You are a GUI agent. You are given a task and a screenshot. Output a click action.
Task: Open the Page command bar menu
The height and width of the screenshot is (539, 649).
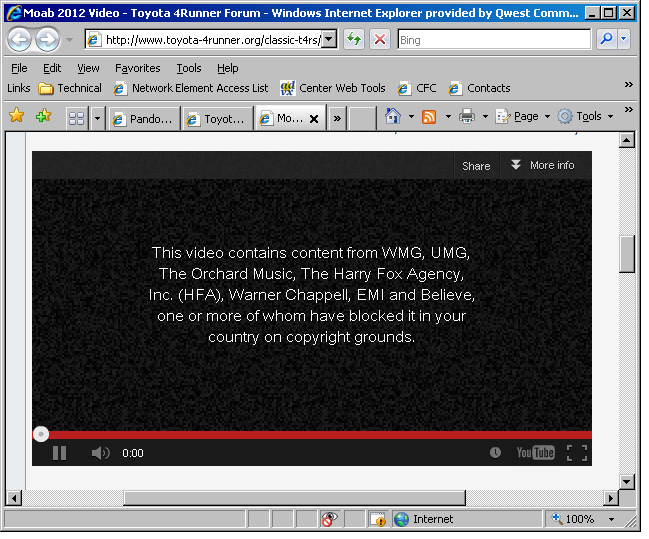pyautogui.click(x=523, y=117)
